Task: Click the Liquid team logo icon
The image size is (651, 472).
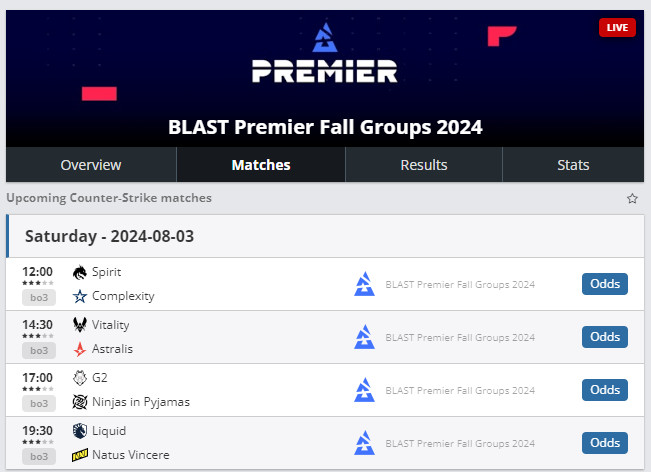Action: [x=80, y=431]
